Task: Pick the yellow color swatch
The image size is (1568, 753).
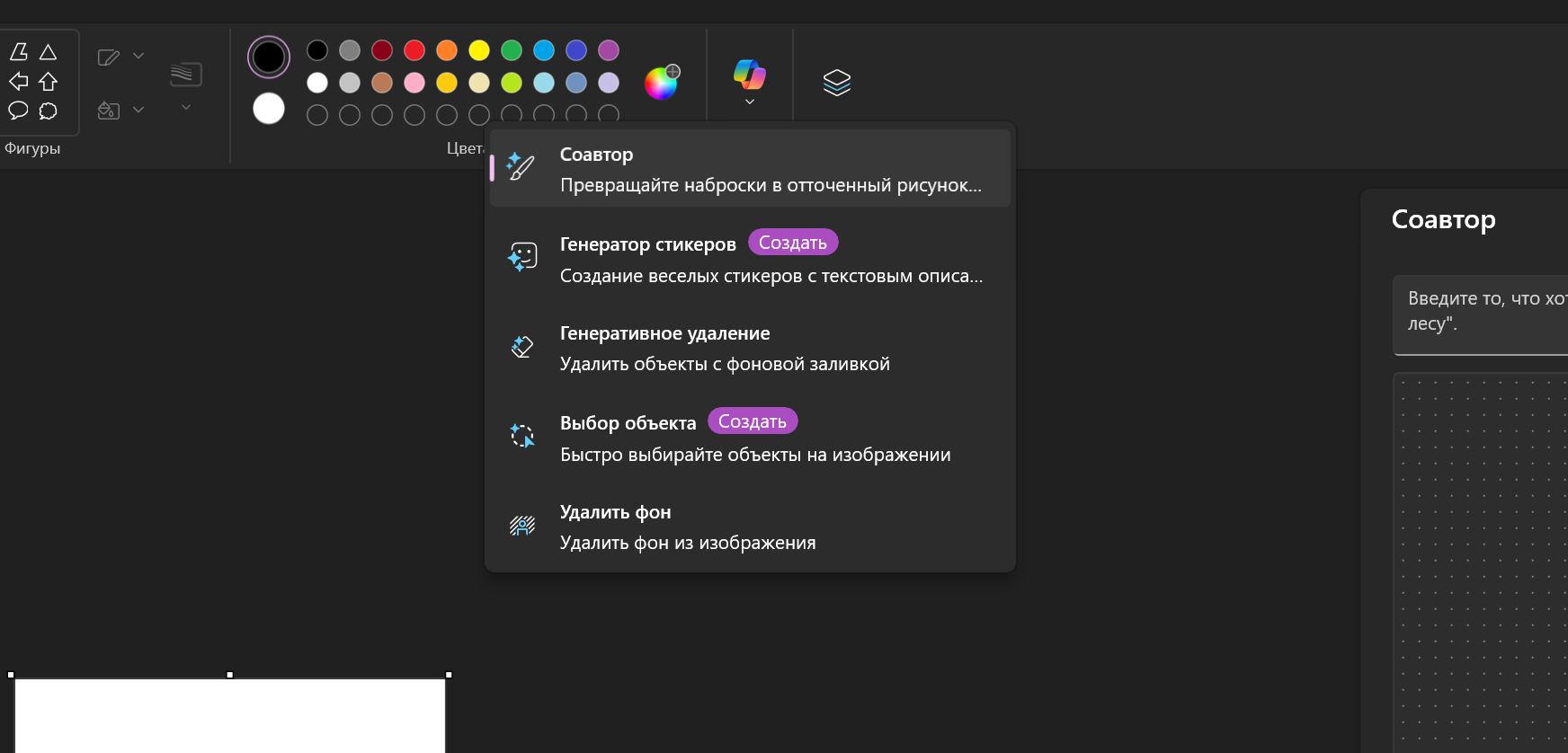Action: (479, 50)
